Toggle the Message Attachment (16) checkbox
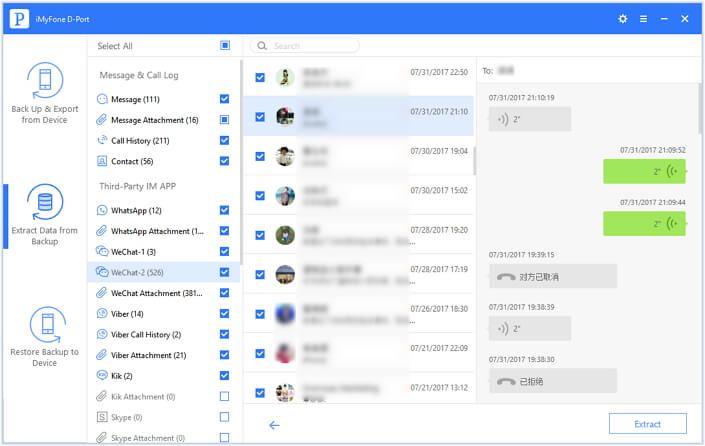The height and width of the screenshot is (446, 705). coord(224,120)
